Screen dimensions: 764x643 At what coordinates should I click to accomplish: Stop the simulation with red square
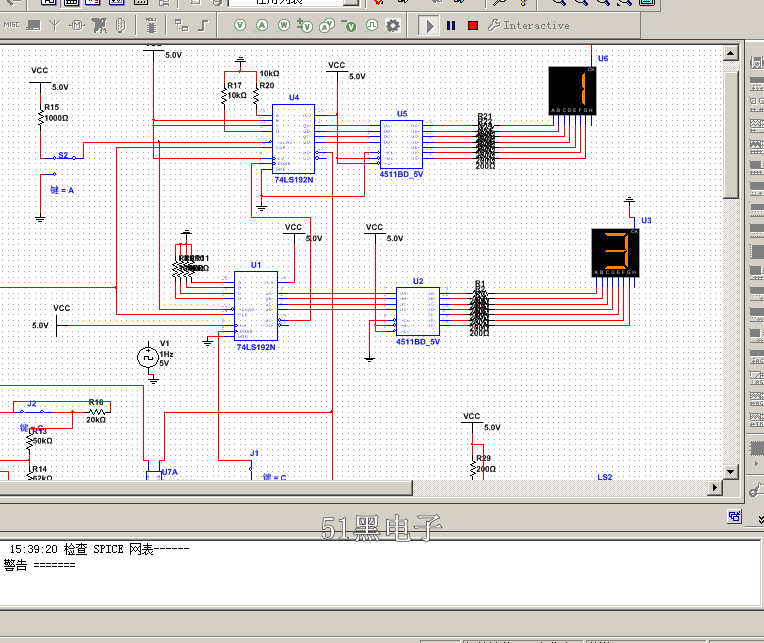click(473, 25)
